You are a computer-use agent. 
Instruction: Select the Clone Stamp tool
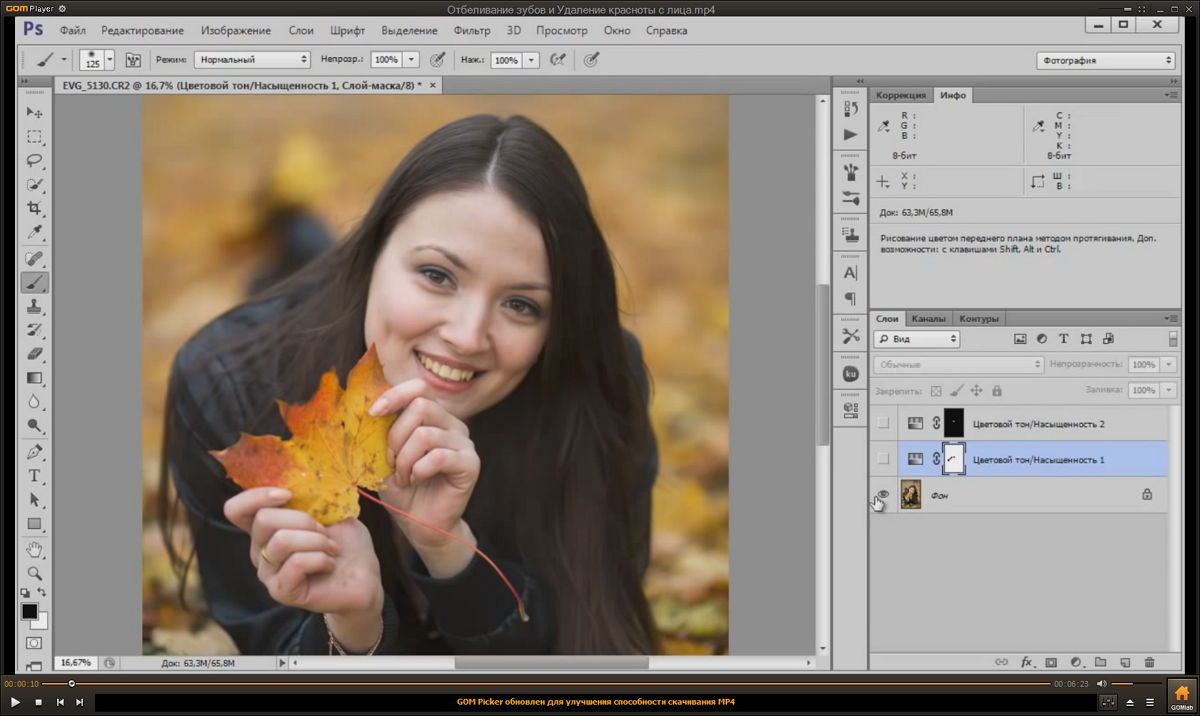[35, 306]
